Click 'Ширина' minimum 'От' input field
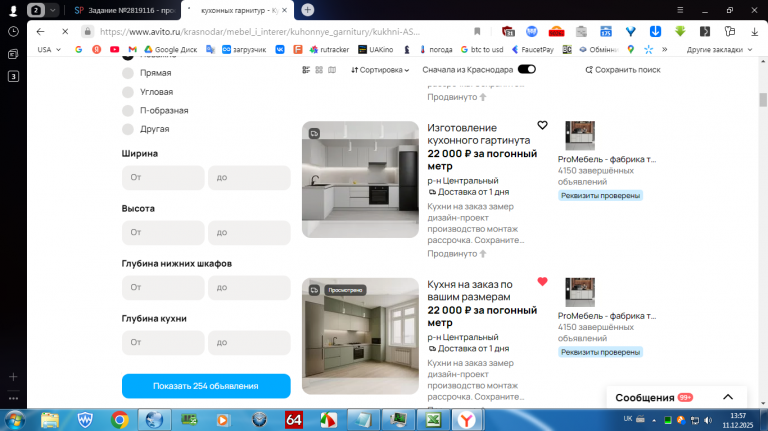This screenshot has height=431, width=768. (x=163, y=177)
